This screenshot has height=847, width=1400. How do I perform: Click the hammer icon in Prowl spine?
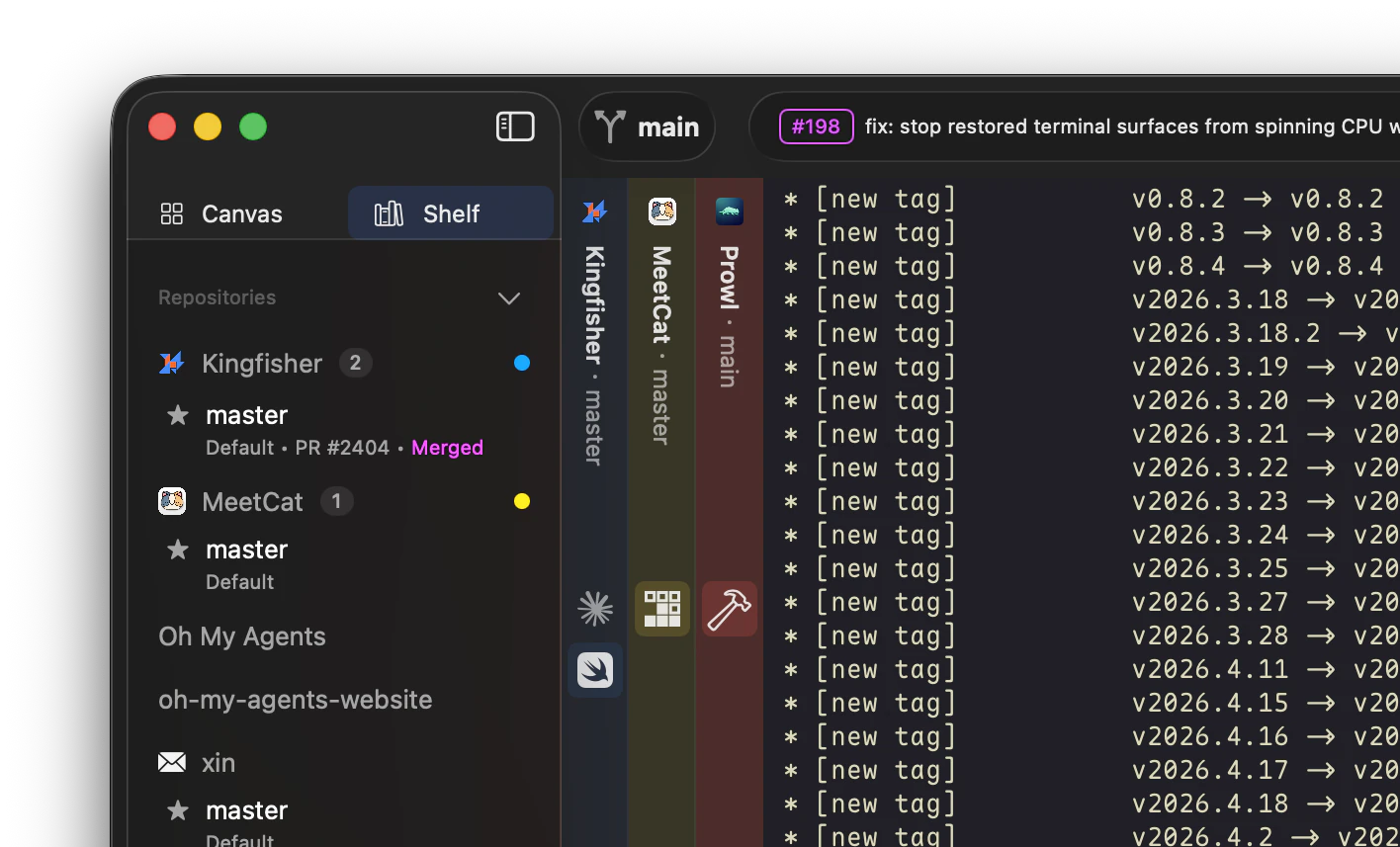pyautogui.click(x=730, y=609)
